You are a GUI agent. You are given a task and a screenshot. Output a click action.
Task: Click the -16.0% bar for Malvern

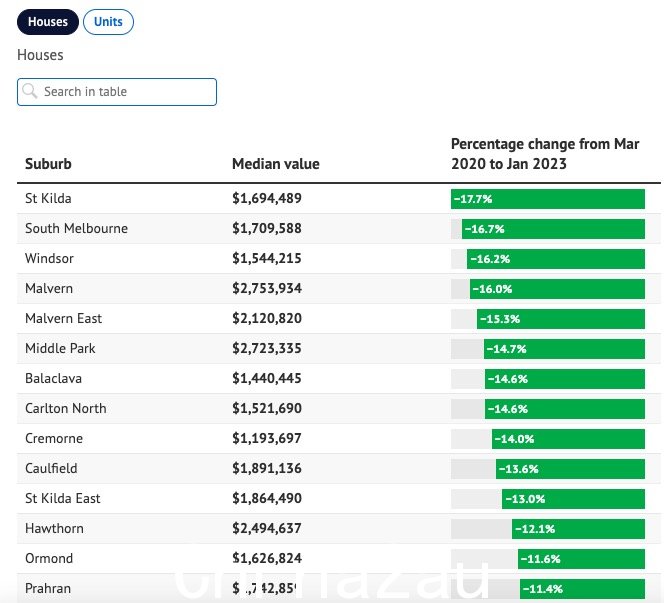[x=557, y=289]
